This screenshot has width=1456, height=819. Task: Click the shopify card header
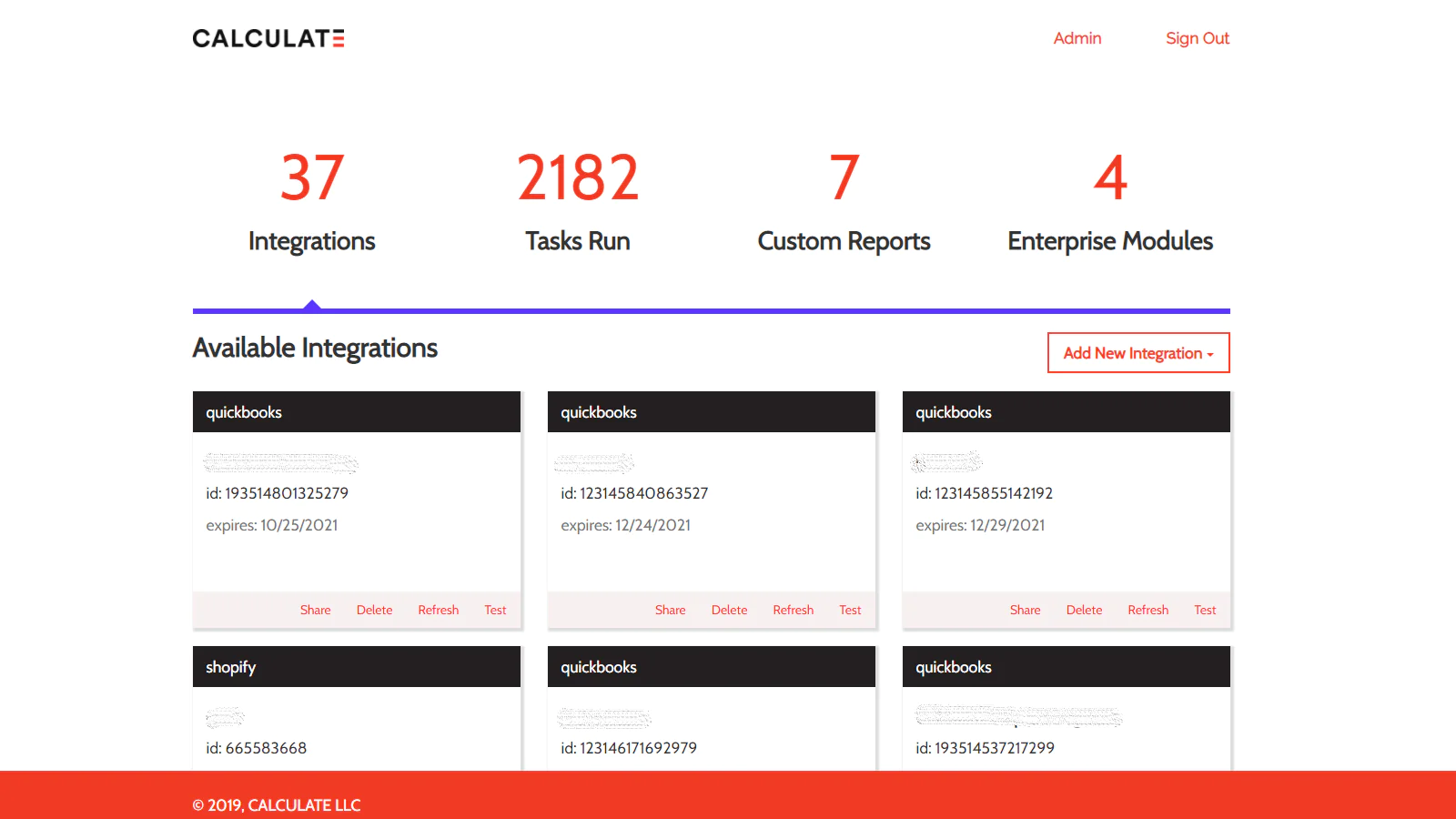tap(357, 667)
